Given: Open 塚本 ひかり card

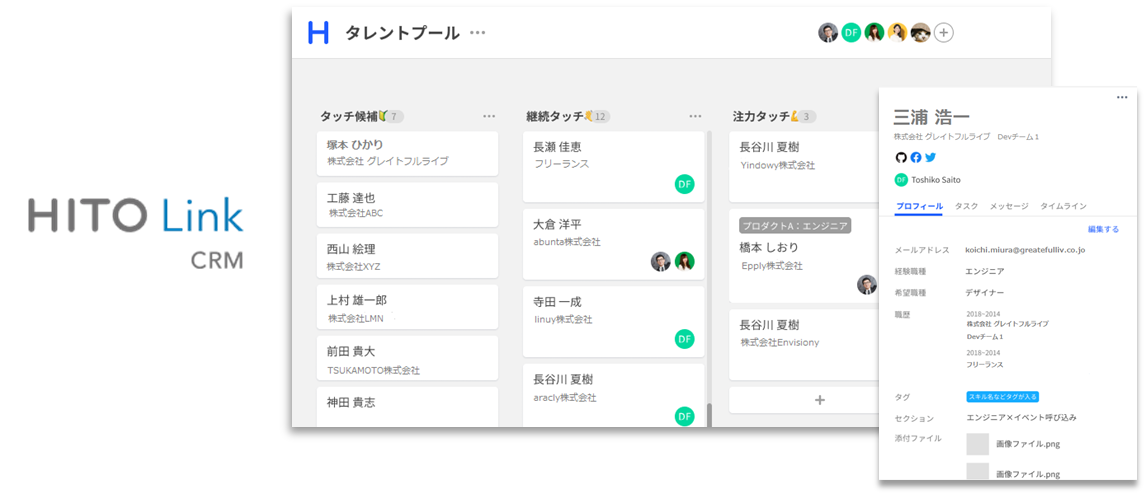Looking at the screenshot, I should click(x=407, y=154).
